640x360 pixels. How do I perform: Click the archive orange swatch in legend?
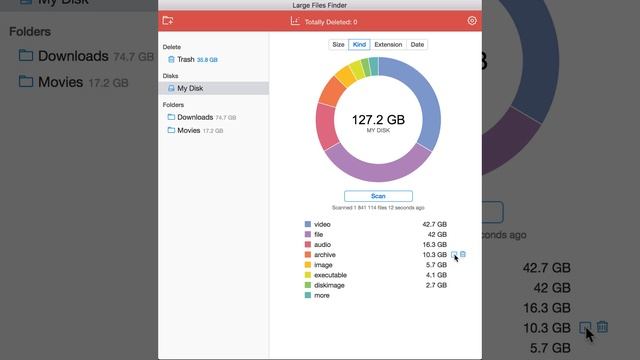[x=308, y=255]
